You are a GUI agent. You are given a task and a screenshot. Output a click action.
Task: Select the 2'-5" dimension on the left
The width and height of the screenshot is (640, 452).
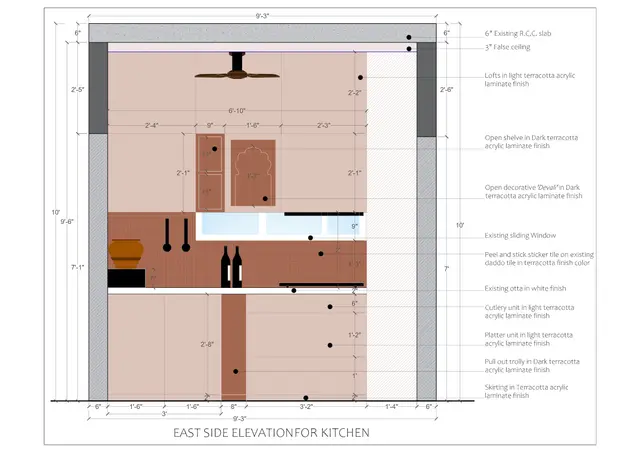pos(77,89)
